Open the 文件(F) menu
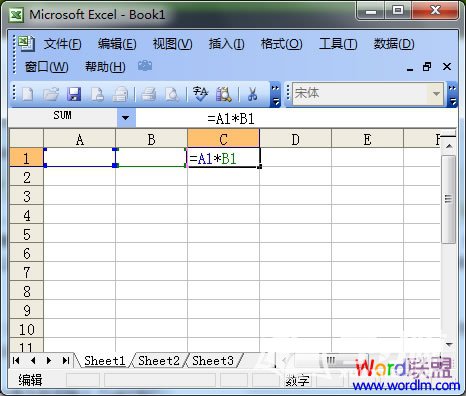The height and width of the screenshot is (396, 466). 62,44
